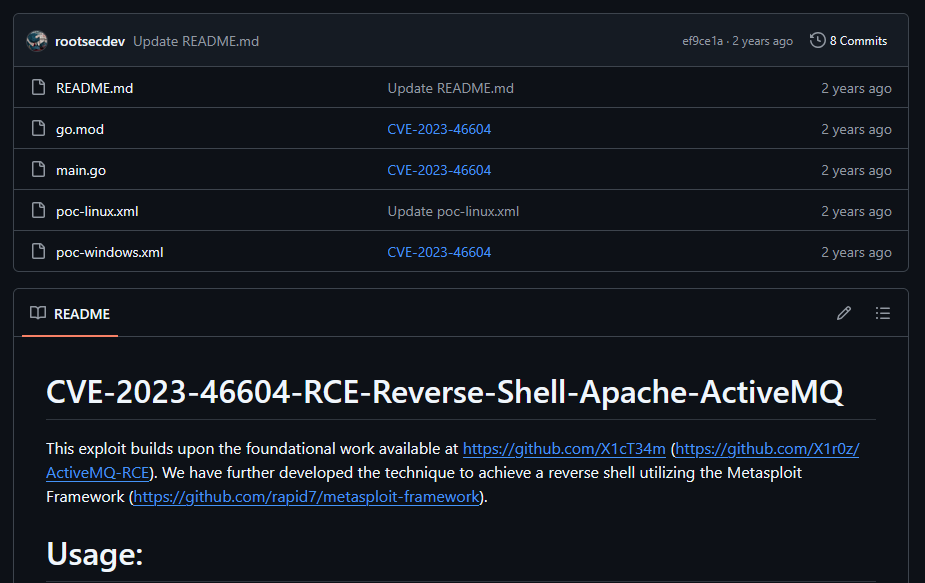Select the README tab

(x=70, y=314)
